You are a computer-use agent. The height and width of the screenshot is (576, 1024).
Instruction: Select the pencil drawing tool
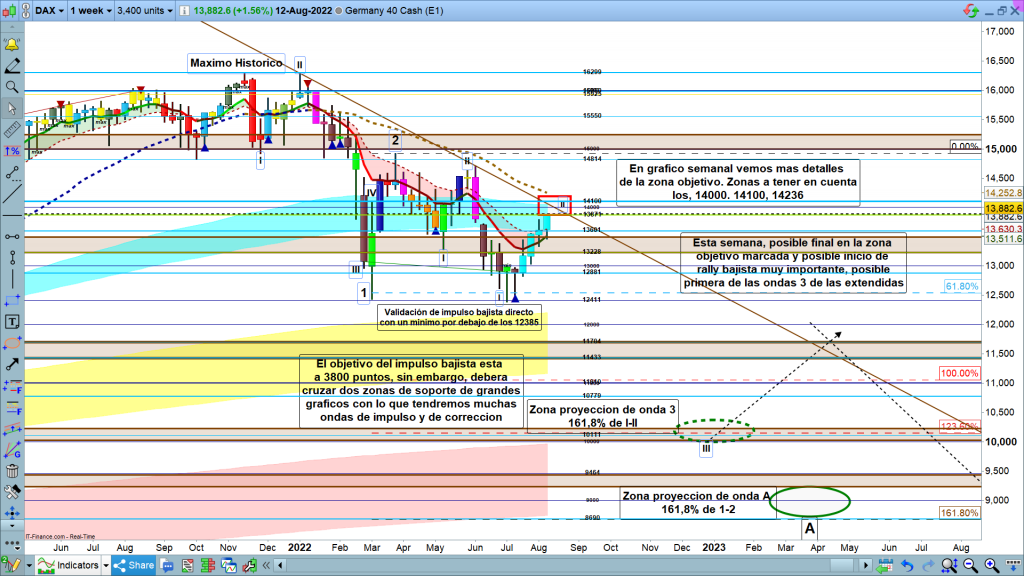click(x=12, y=66)
